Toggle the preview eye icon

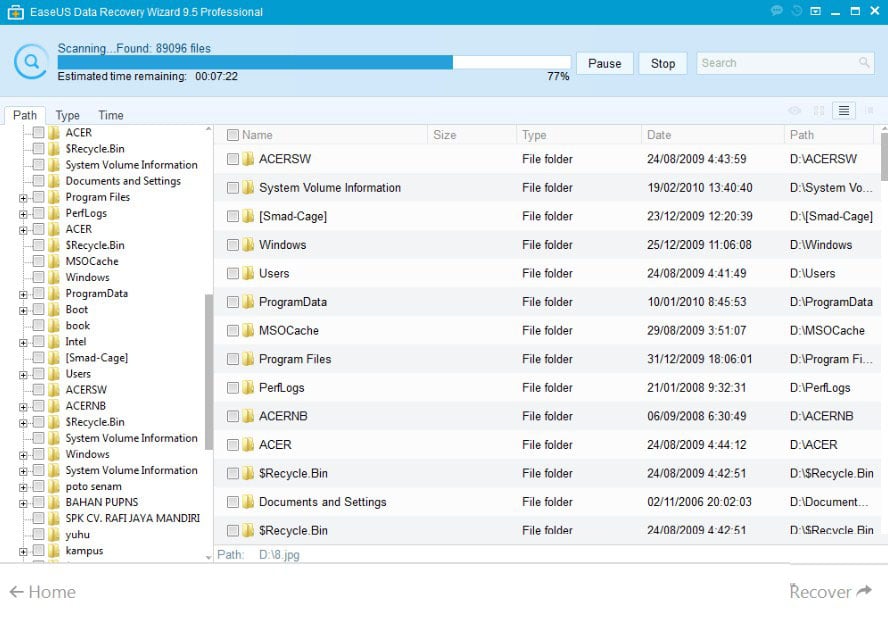[x=795, y=110]
